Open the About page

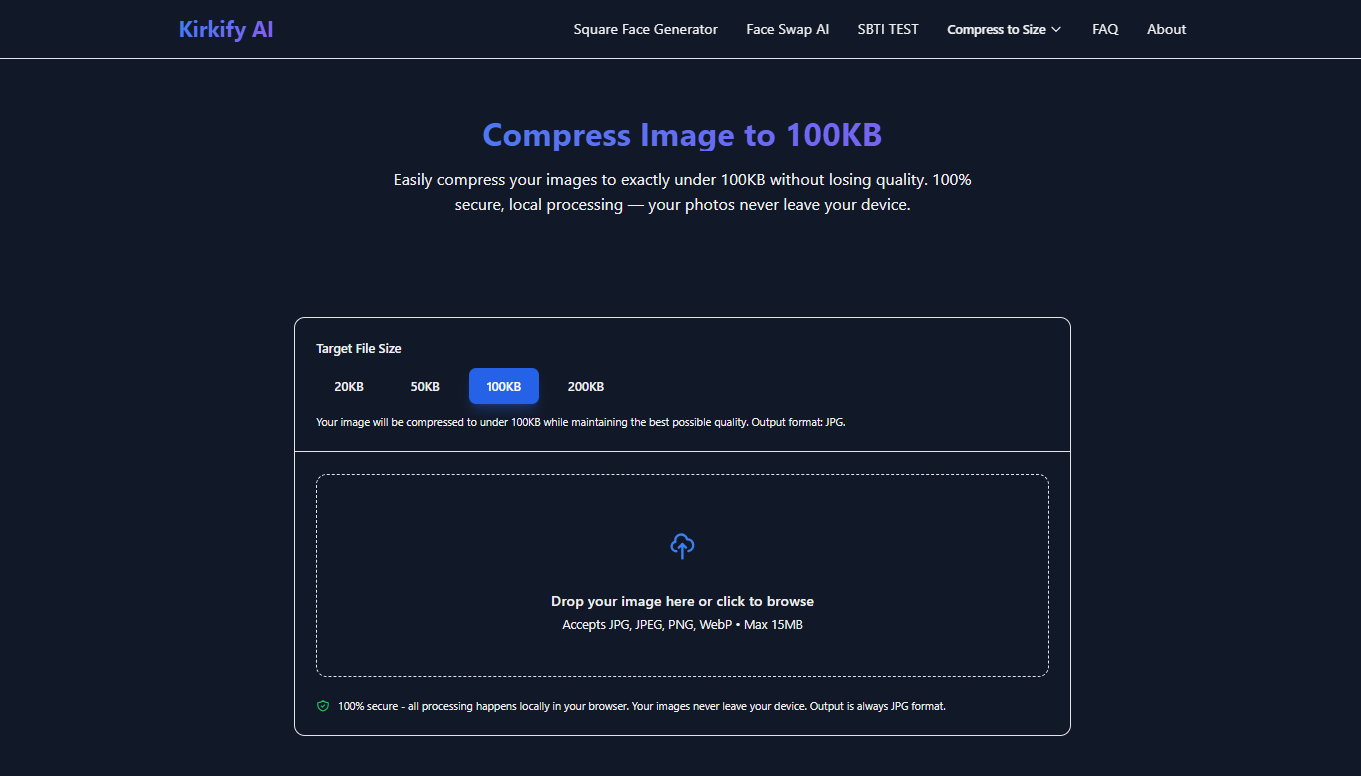click(x=1166, y=29)
